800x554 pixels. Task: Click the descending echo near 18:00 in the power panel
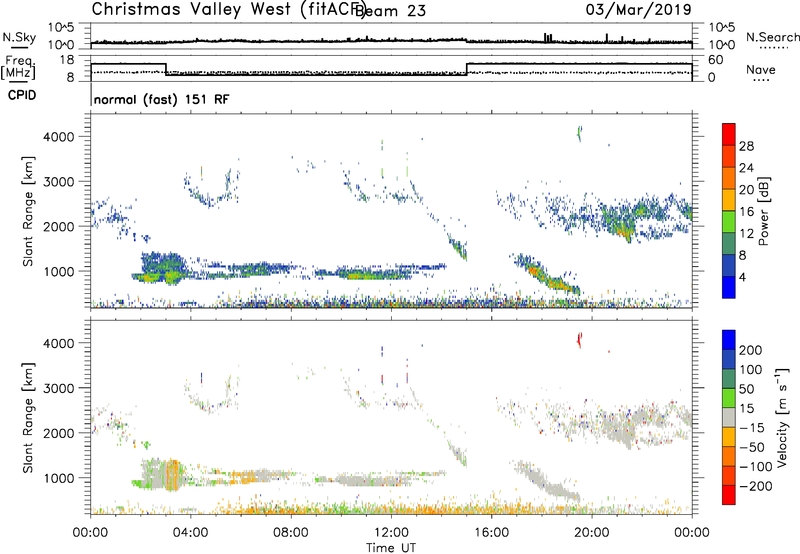pos(548,275)
